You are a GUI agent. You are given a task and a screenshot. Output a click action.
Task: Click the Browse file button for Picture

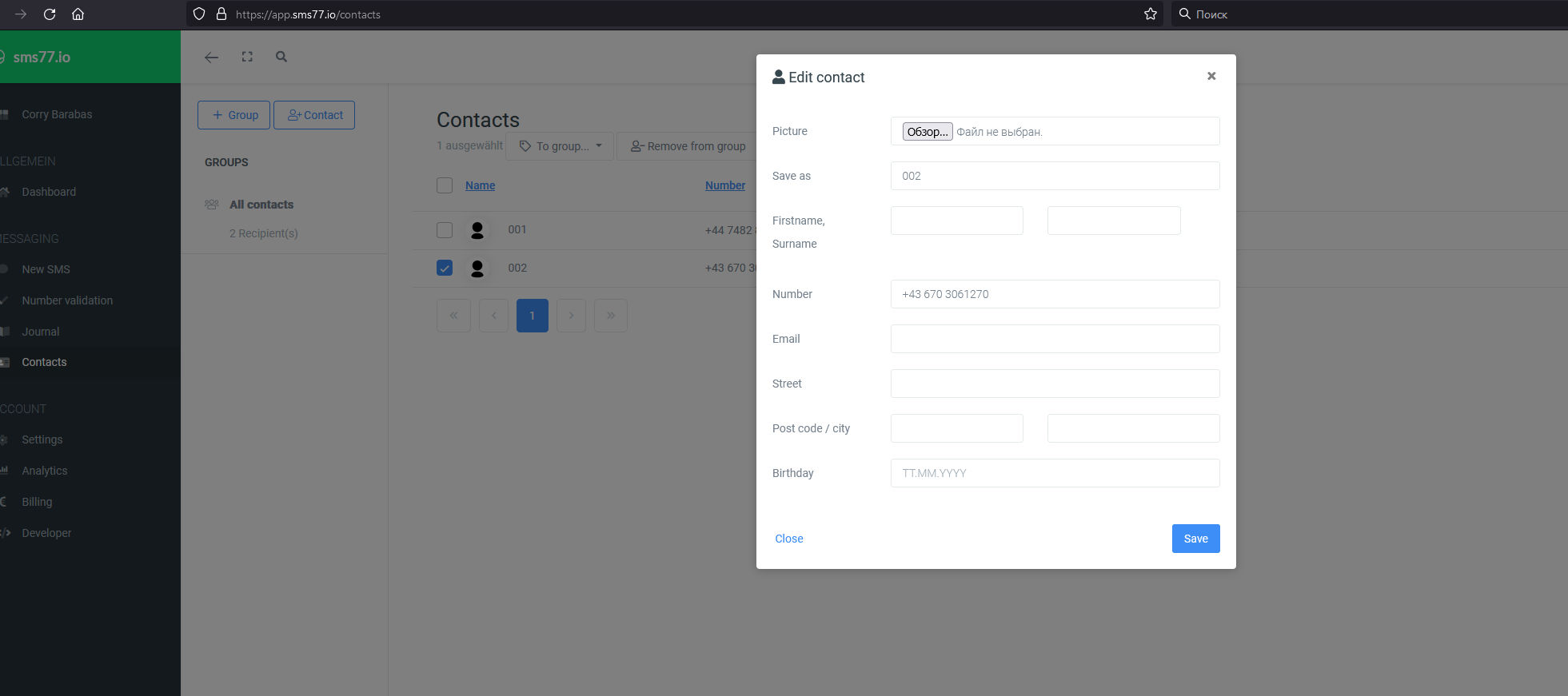(928, 132)
